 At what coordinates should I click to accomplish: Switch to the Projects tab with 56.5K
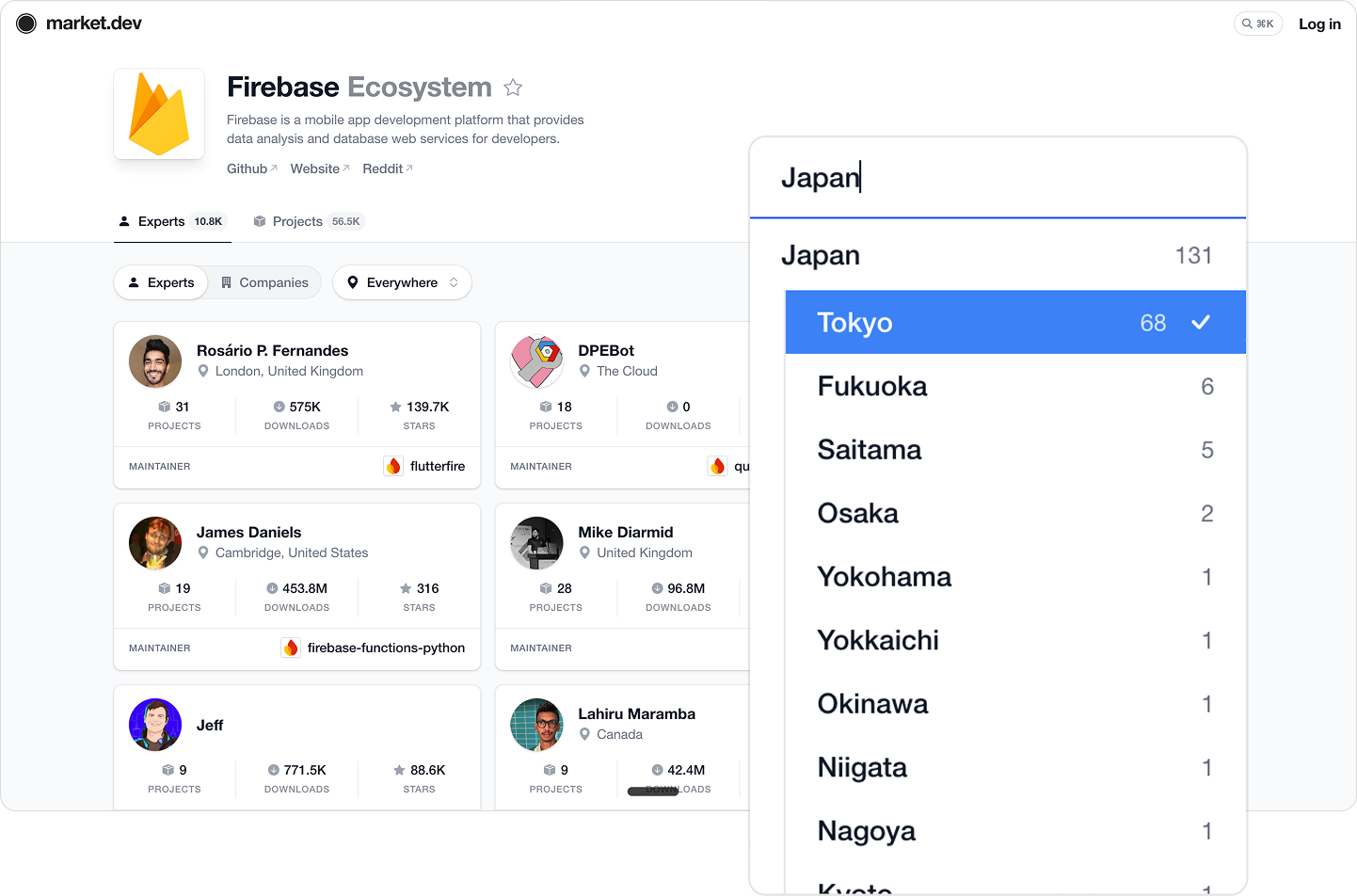(309, 221)
